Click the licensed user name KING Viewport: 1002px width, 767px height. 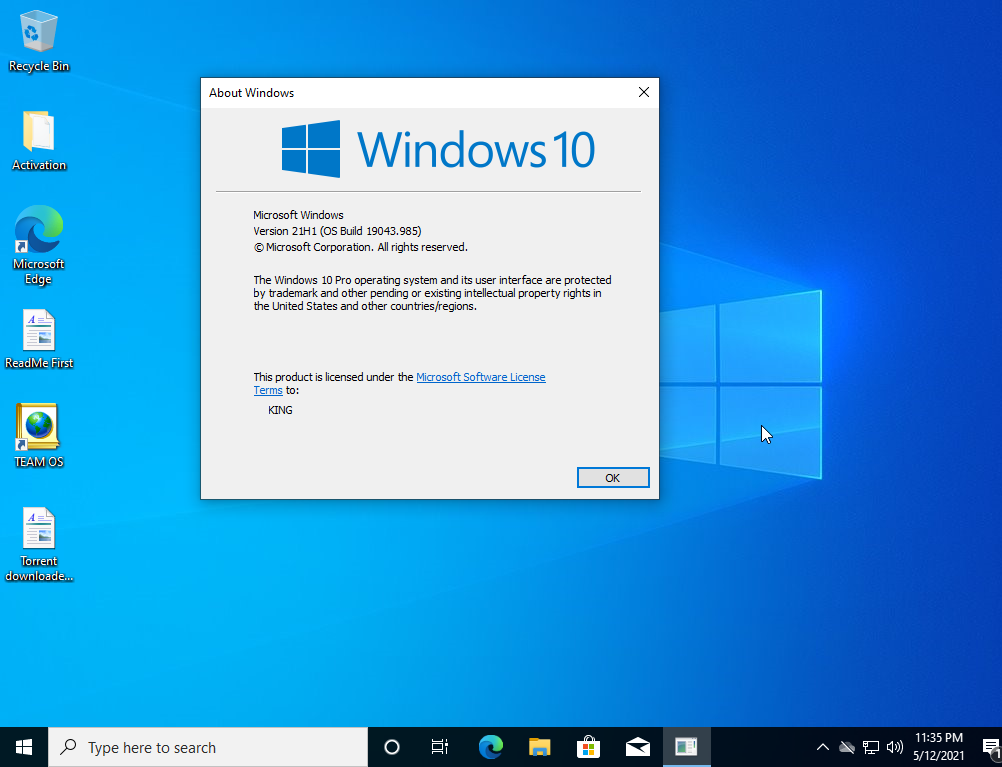281,410
